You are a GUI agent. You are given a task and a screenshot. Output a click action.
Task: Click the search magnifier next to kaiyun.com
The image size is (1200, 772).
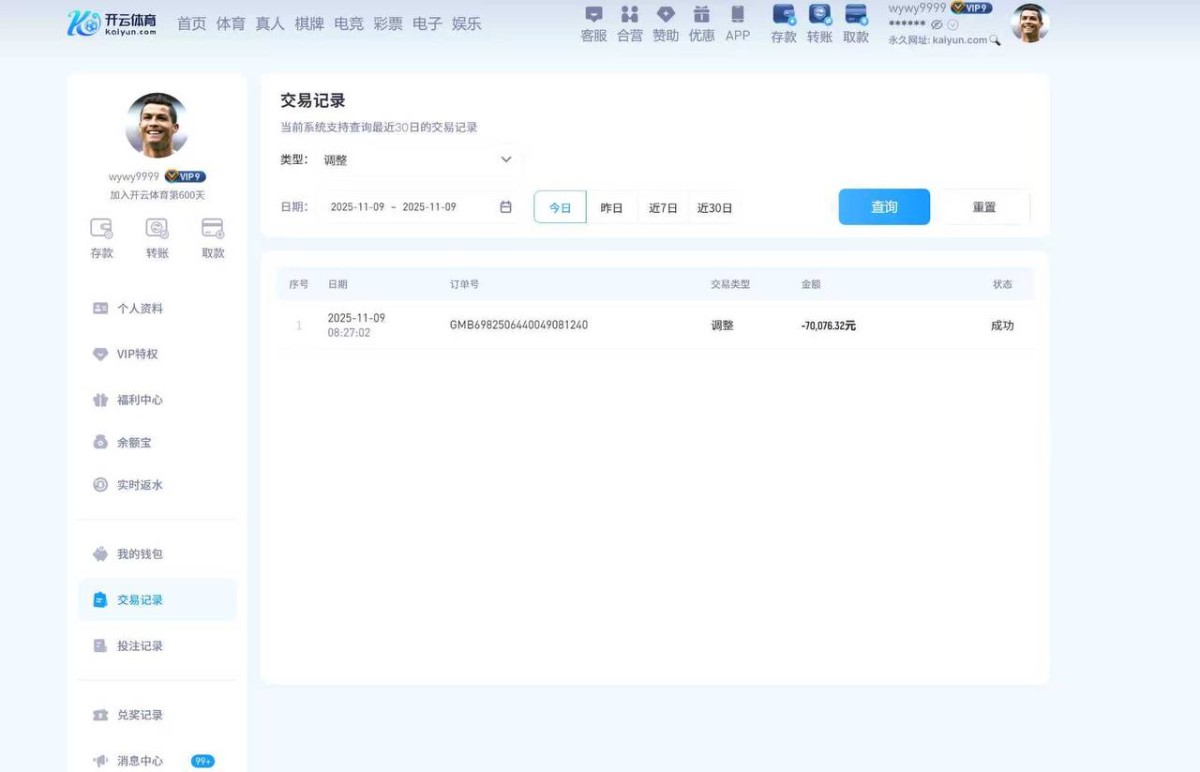coord(993,40)
